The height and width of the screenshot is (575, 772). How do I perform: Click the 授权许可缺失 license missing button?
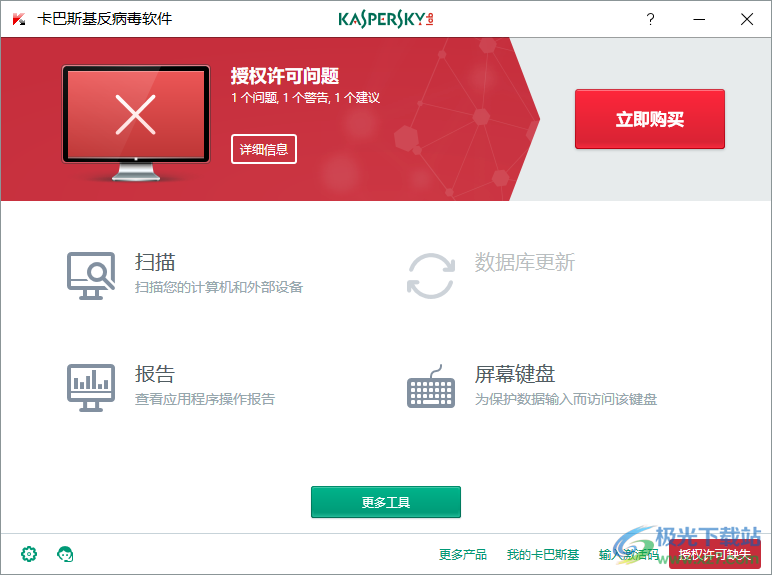714,555
